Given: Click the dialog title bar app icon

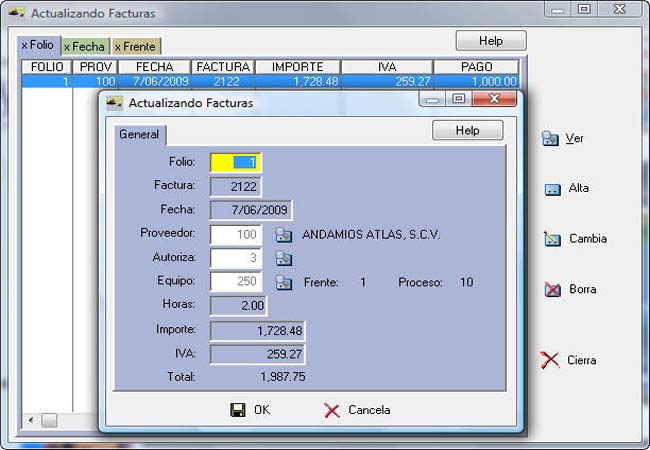Looking at the screenshot, I should pos(114,102).
